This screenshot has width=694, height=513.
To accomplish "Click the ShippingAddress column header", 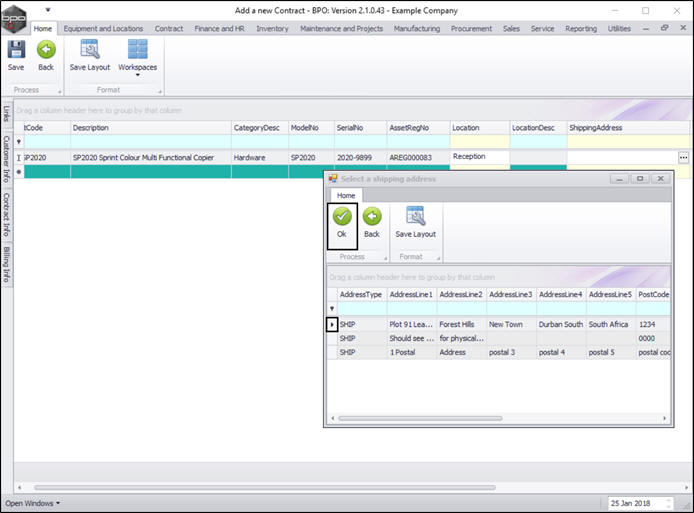I will tap(628, 127).
